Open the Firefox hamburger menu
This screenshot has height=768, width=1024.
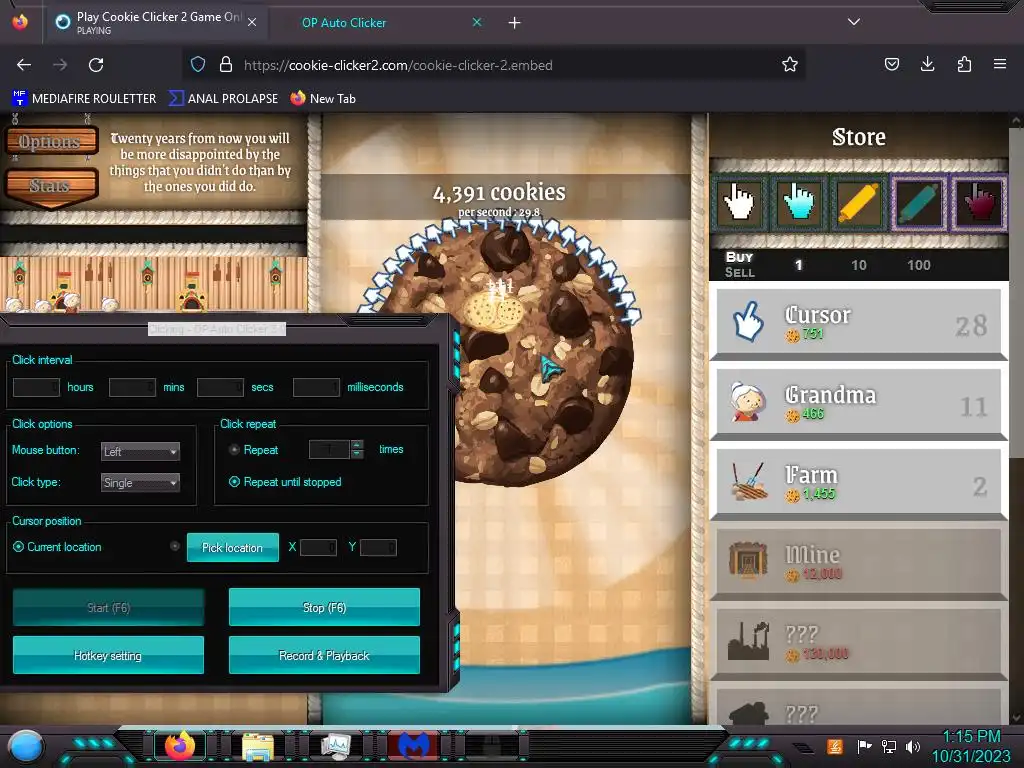pos(1000,64)
